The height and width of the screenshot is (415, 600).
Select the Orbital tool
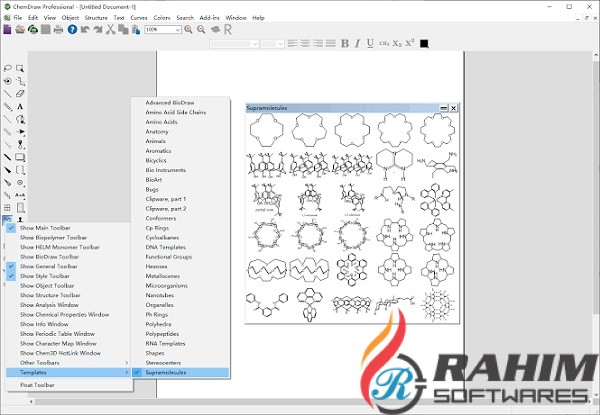[20, 144]
